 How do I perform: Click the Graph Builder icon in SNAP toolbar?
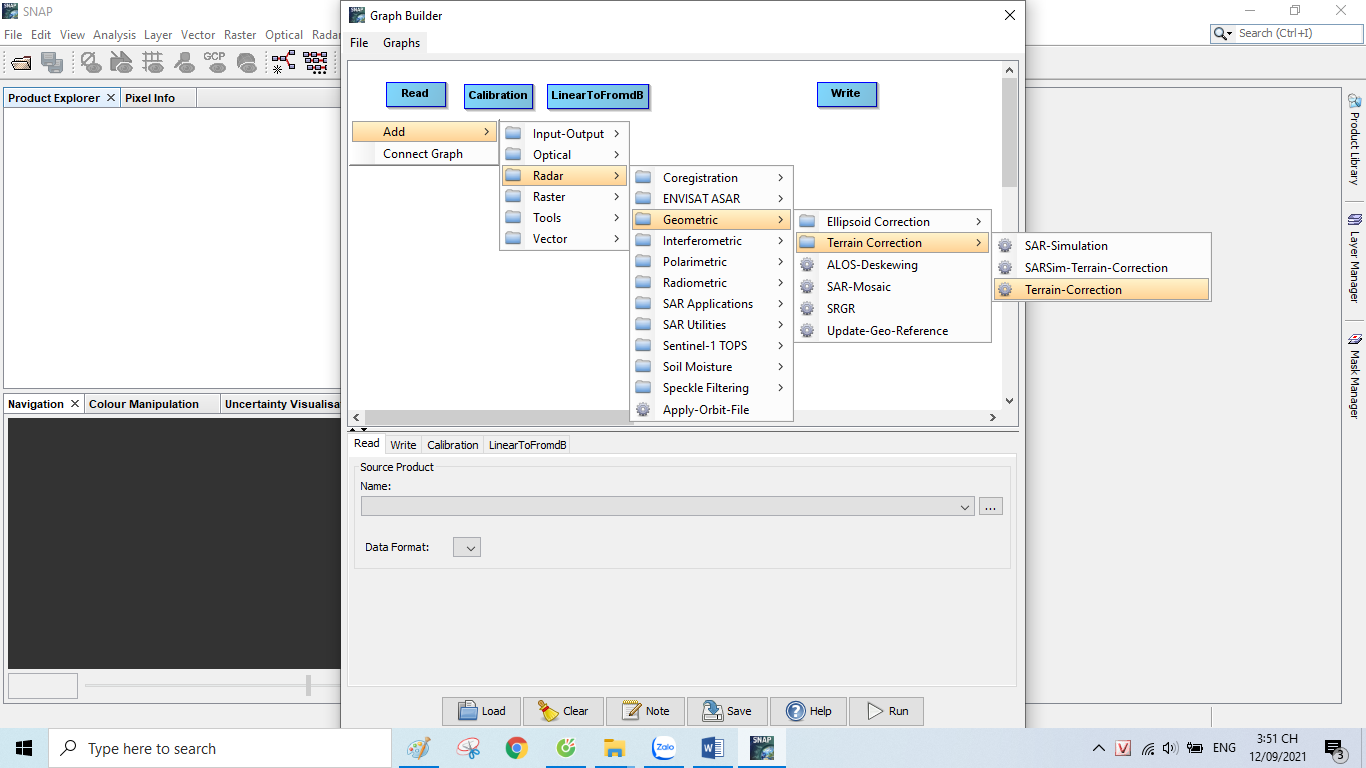284,62
